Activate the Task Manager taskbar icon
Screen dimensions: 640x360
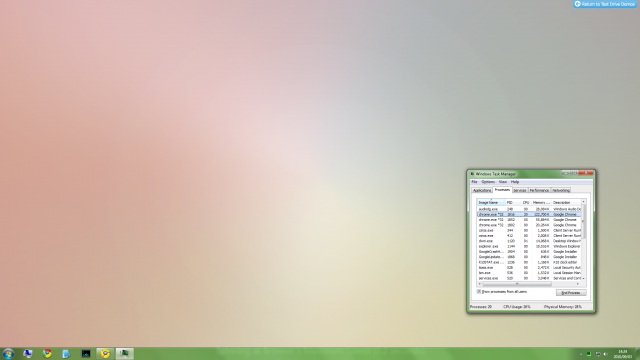[x=124, y=353]
